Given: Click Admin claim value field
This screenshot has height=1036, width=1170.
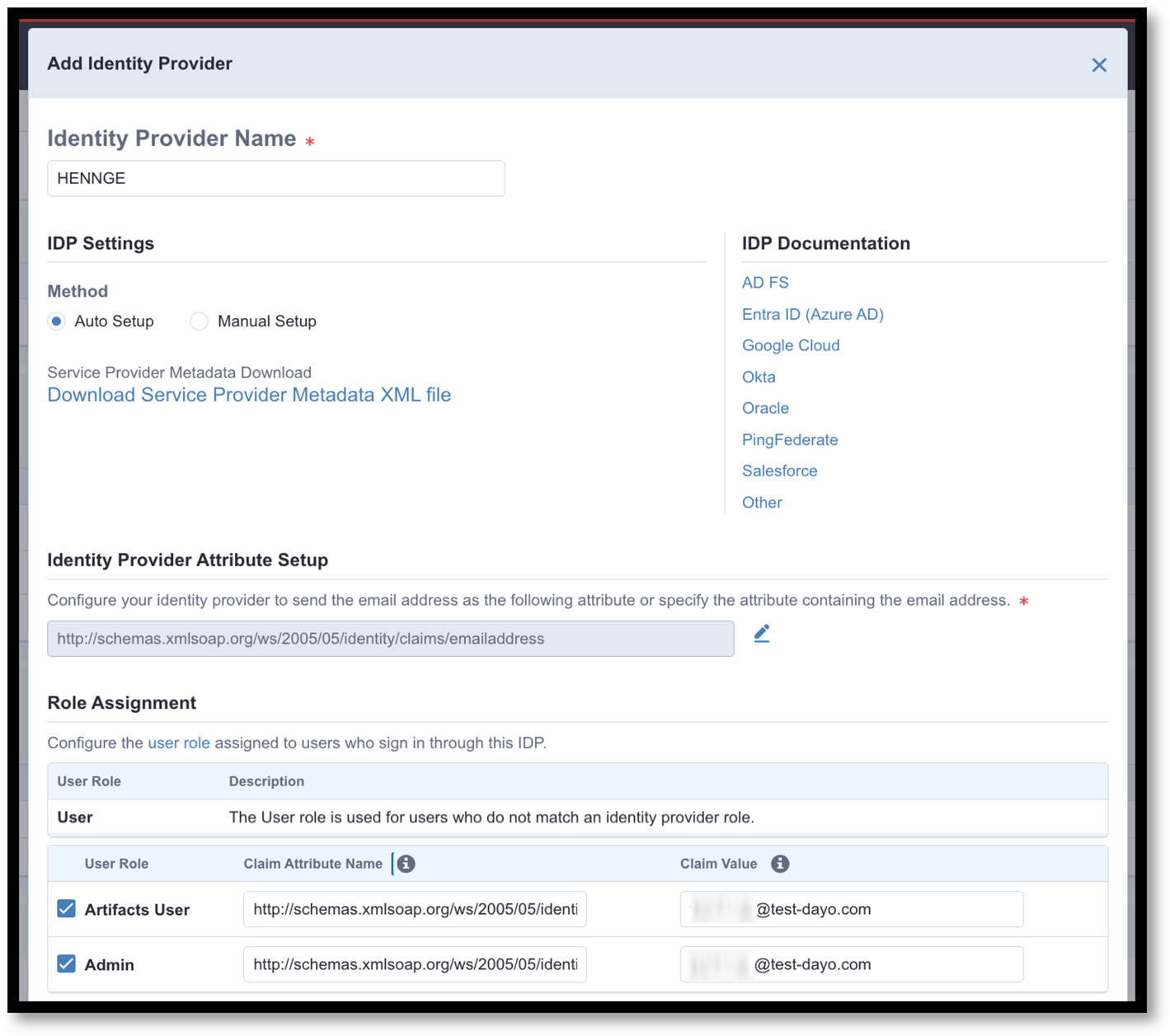Looking at the screenshot, I should coord(852,964).
